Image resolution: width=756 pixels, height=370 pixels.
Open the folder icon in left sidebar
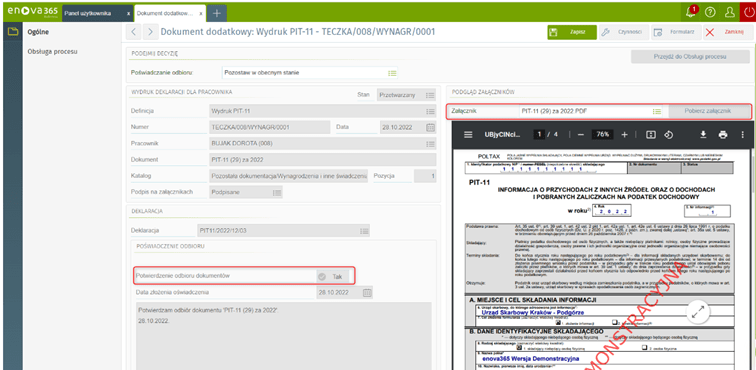pyautogui.click(x=13, y=32)
